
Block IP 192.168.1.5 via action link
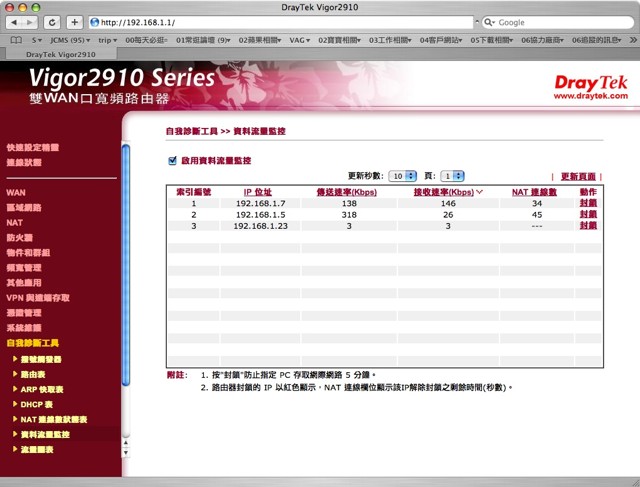[588, 214]
